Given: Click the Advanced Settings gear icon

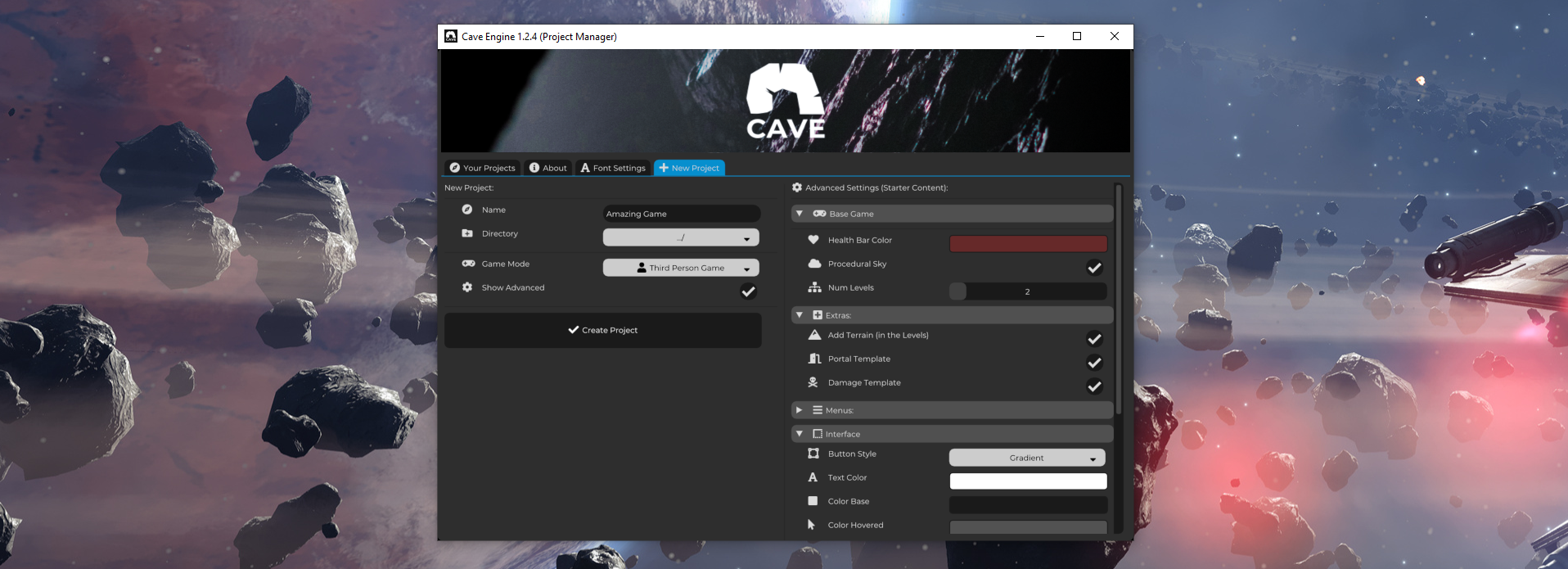Looking at the screenshot, I should [797, 187].
